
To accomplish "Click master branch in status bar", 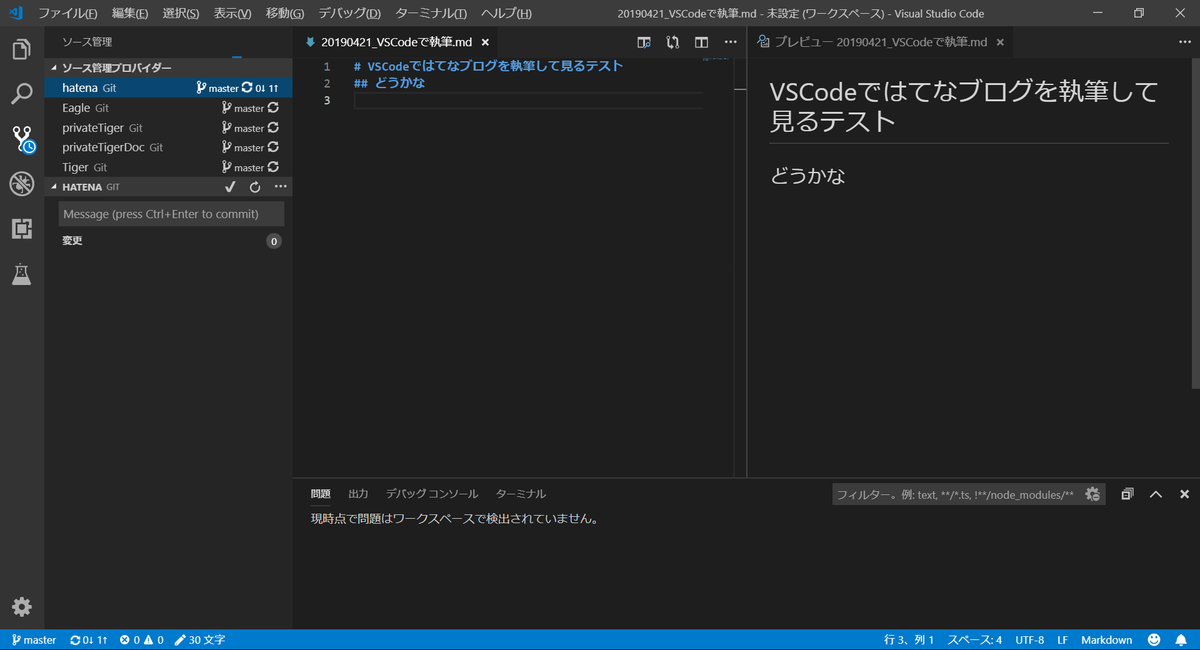I will tap(33, 639).
